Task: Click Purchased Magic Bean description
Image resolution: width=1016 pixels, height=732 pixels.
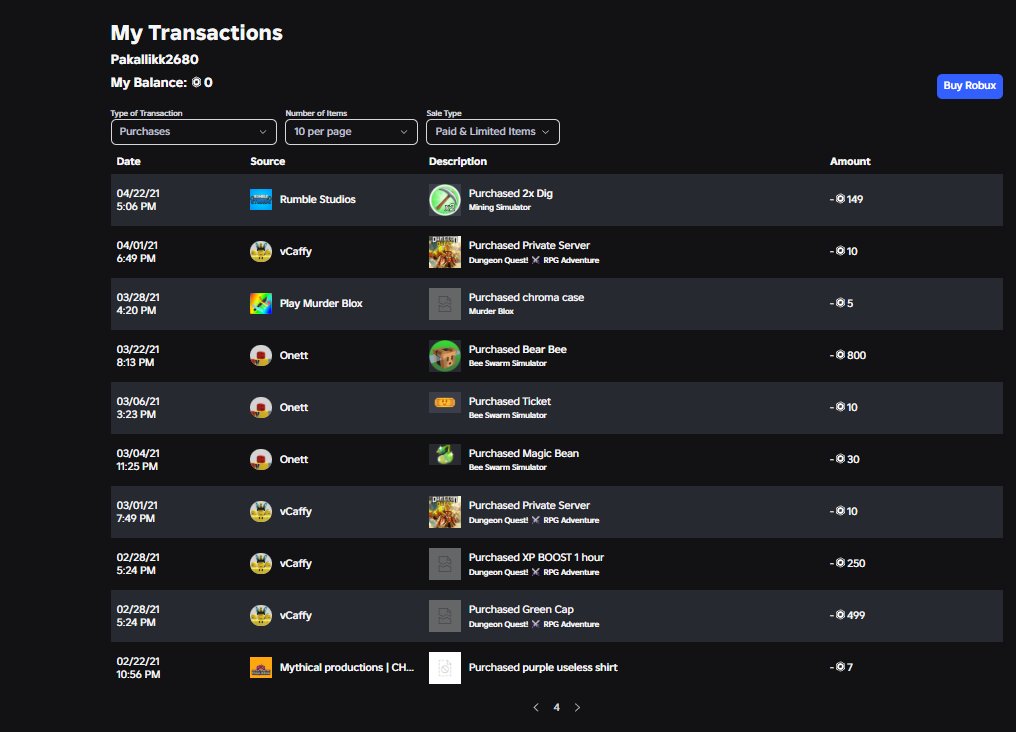Action: 524,453
